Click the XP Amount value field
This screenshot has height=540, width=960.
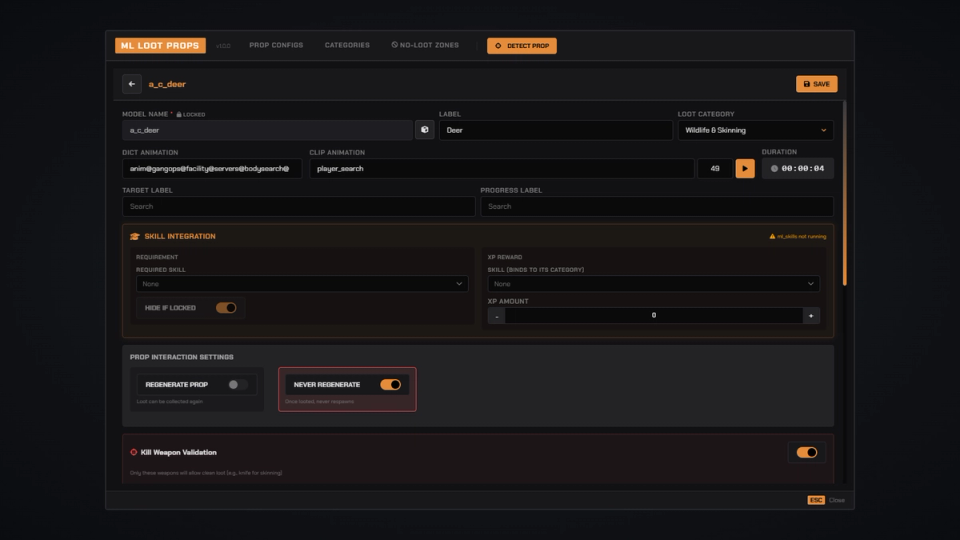pyautogui.click(x=654, y=315)
